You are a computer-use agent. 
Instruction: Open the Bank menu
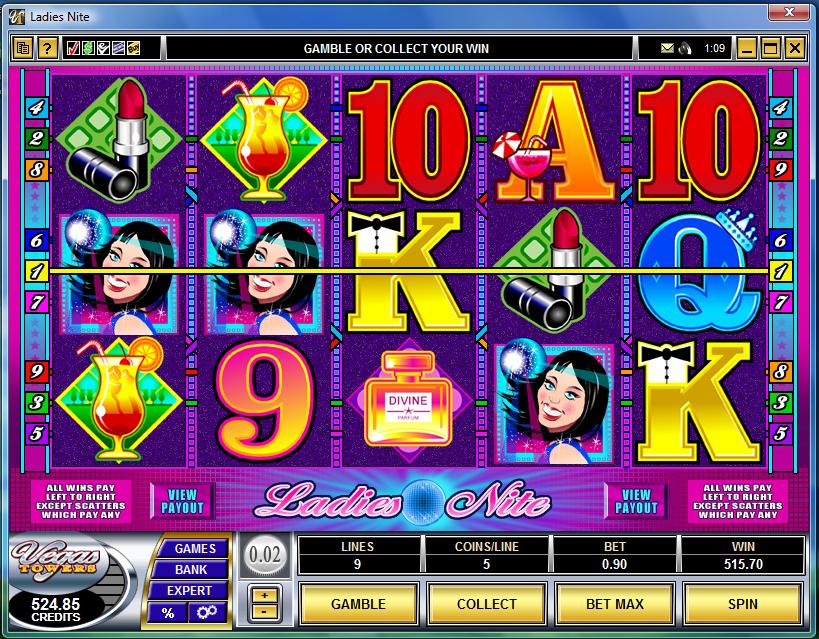tap(191, 570)
